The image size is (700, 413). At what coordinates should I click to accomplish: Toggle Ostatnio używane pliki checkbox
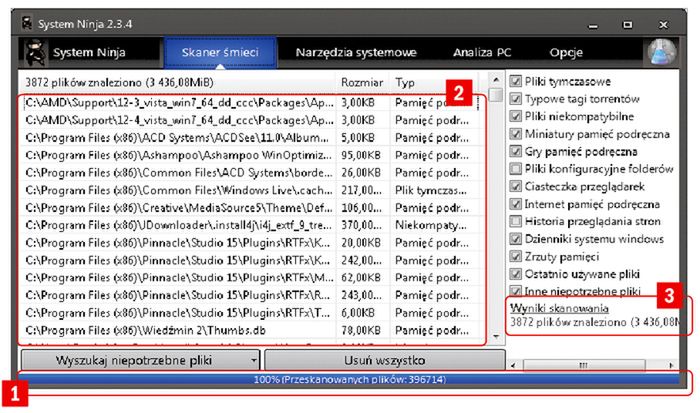[516, 274]
